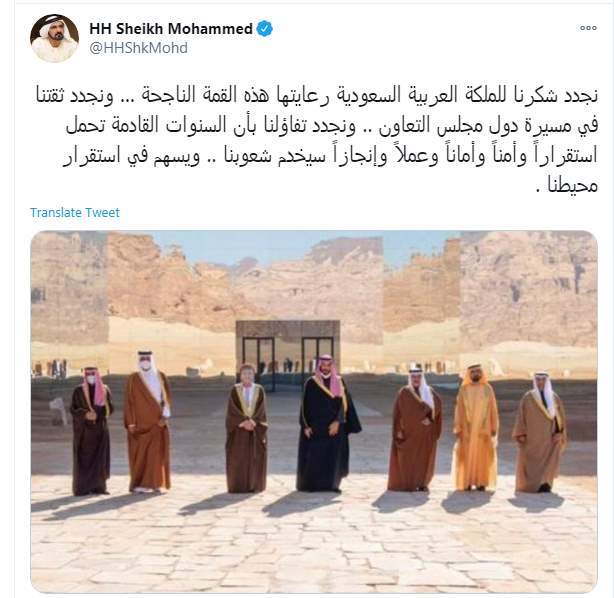This screenshot has height=598, width=614.
Task: Click the HH Sheikh Mohammed display name
Action: click(x=171, y=29)
